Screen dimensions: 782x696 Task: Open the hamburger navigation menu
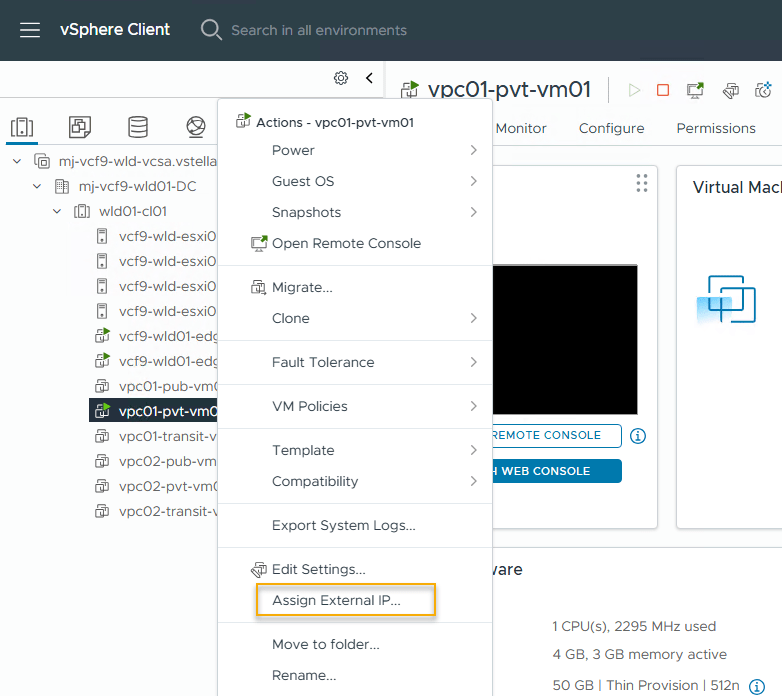click(x=30, y=30)
